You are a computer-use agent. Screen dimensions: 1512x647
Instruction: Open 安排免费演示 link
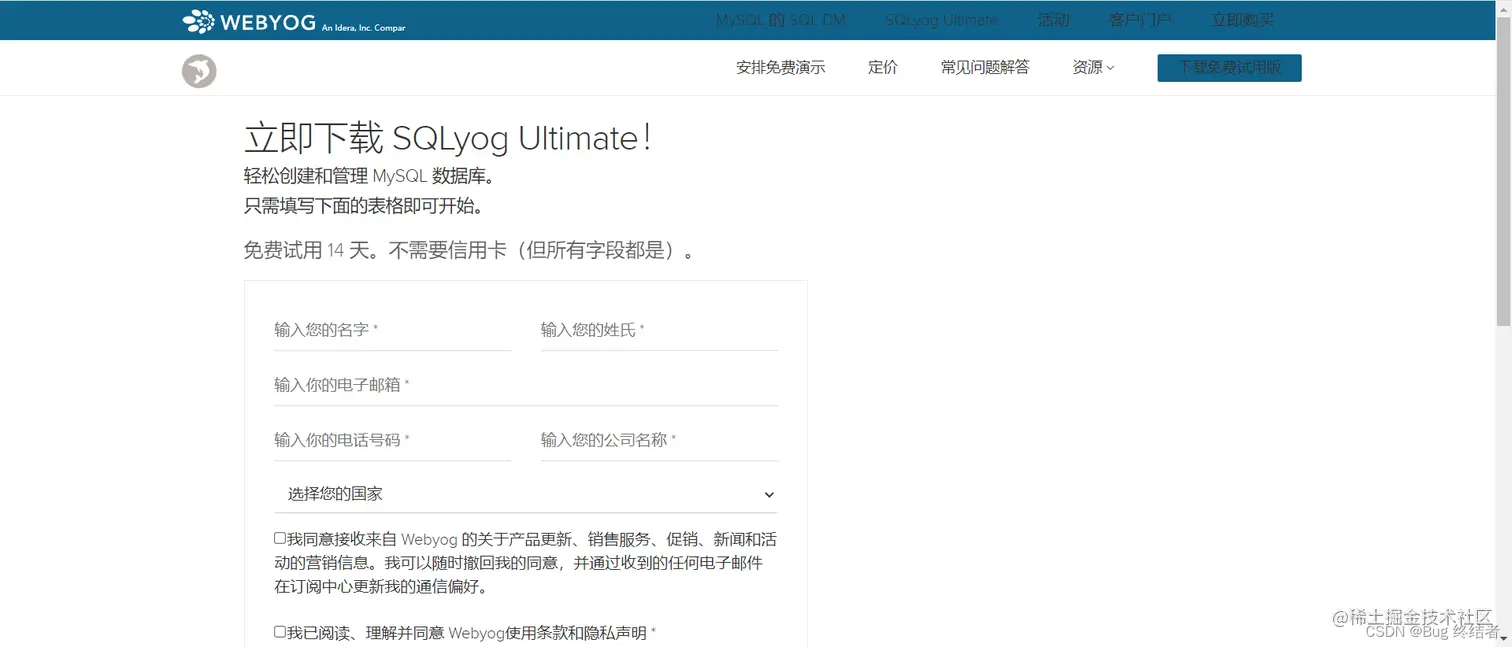point(780,67)
